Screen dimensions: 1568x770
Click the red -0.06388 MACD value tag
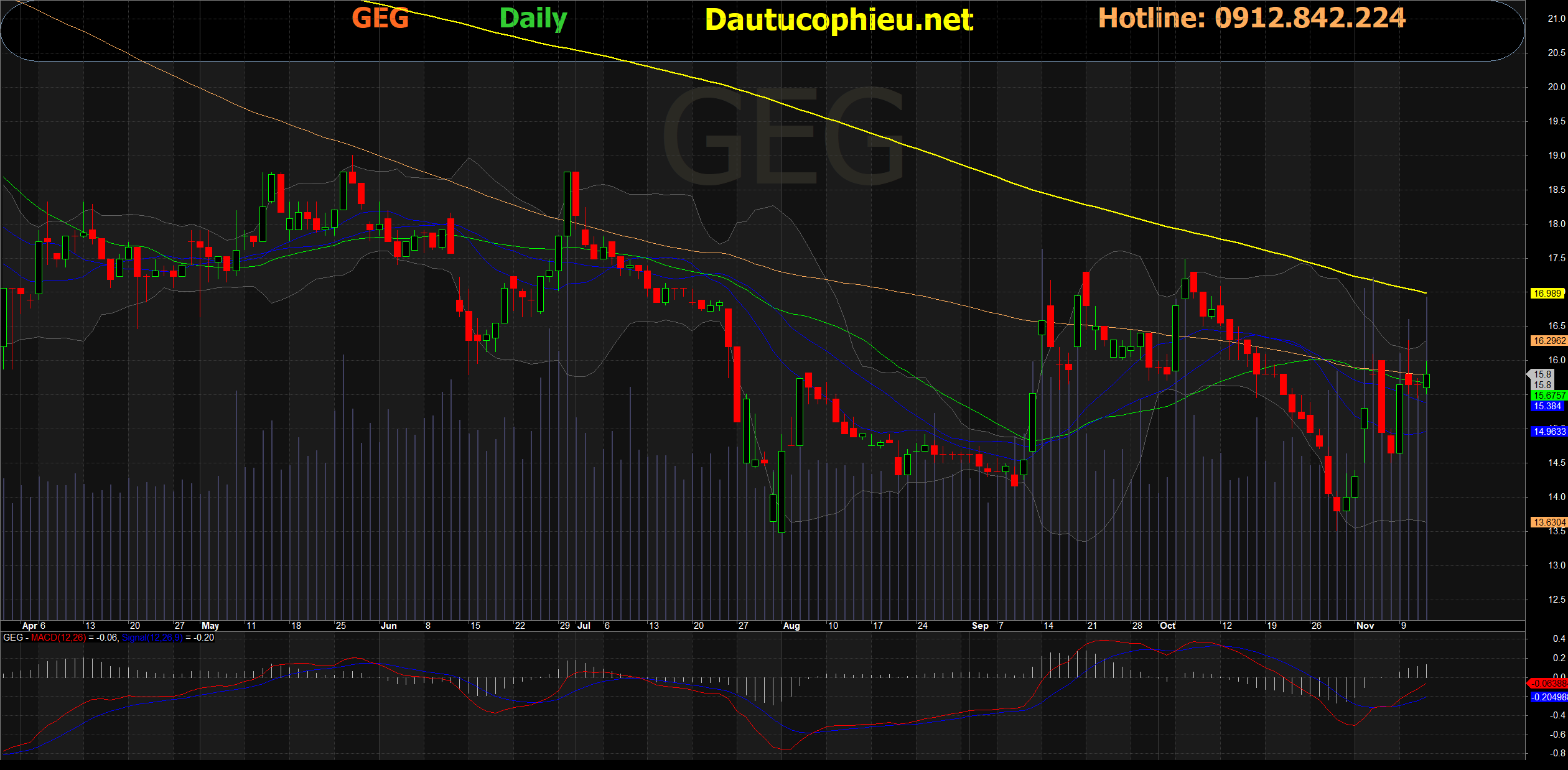point(1549,684)
